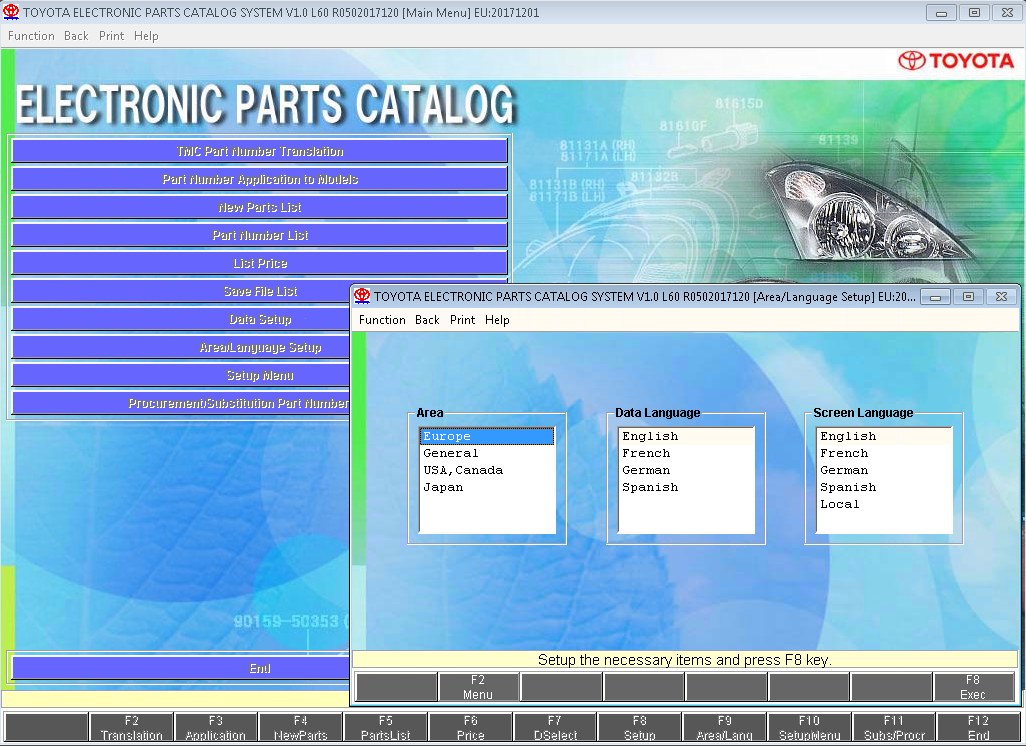Click F3 Application function key
The width and height of the screenshot is (1026, 746).
pos(215,728)
